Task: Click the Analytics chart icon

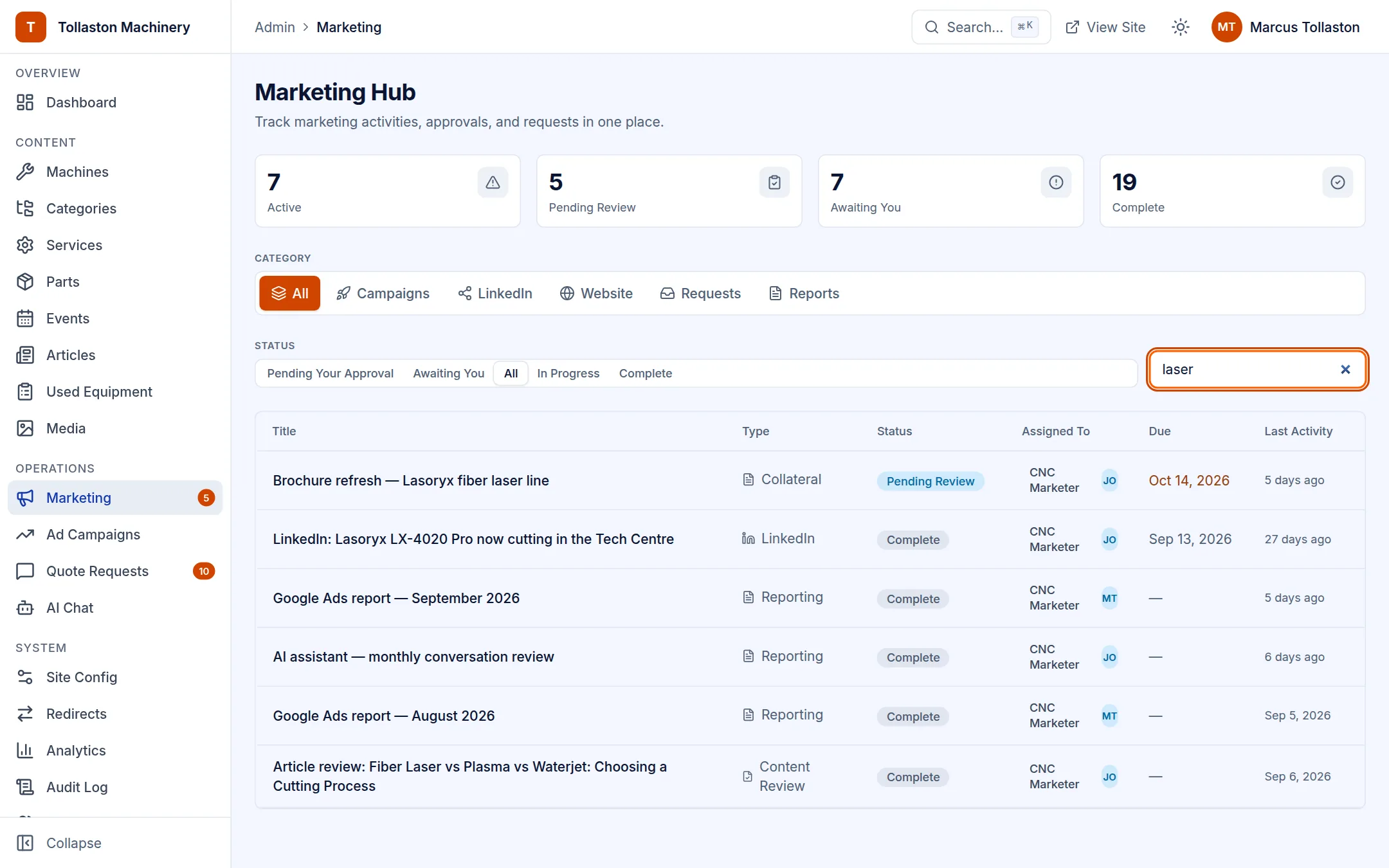Action: pos(25,750)
